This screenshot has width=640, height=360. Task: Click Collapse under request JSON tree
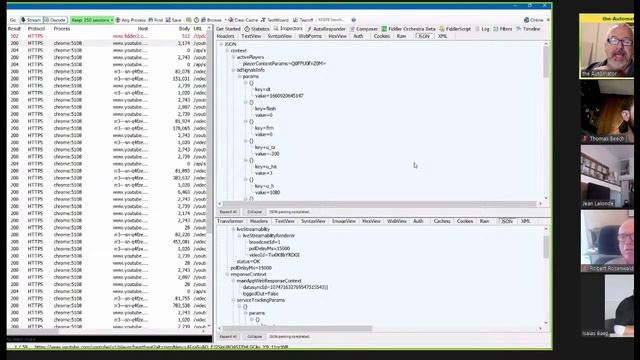(255, 212)
